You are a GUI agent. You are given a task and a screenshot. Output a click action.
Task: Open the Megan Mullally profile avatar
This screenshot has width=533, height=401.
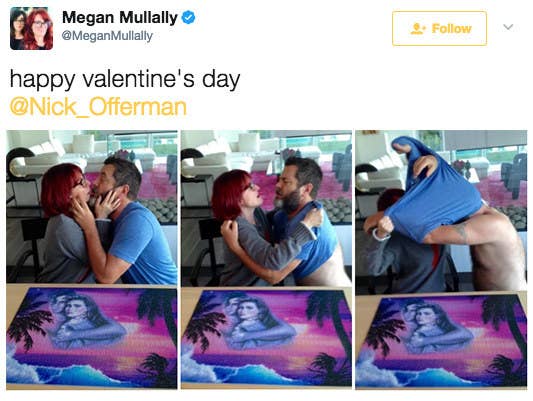(31, 29)
